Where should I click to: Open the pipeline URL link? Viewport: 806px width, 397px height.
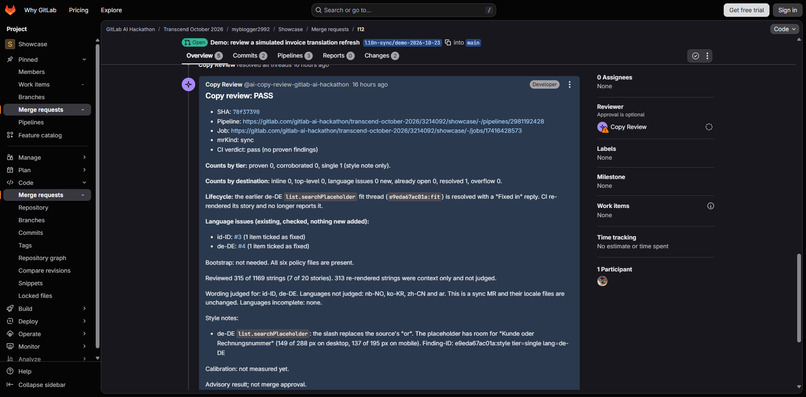tap(393, 122)
